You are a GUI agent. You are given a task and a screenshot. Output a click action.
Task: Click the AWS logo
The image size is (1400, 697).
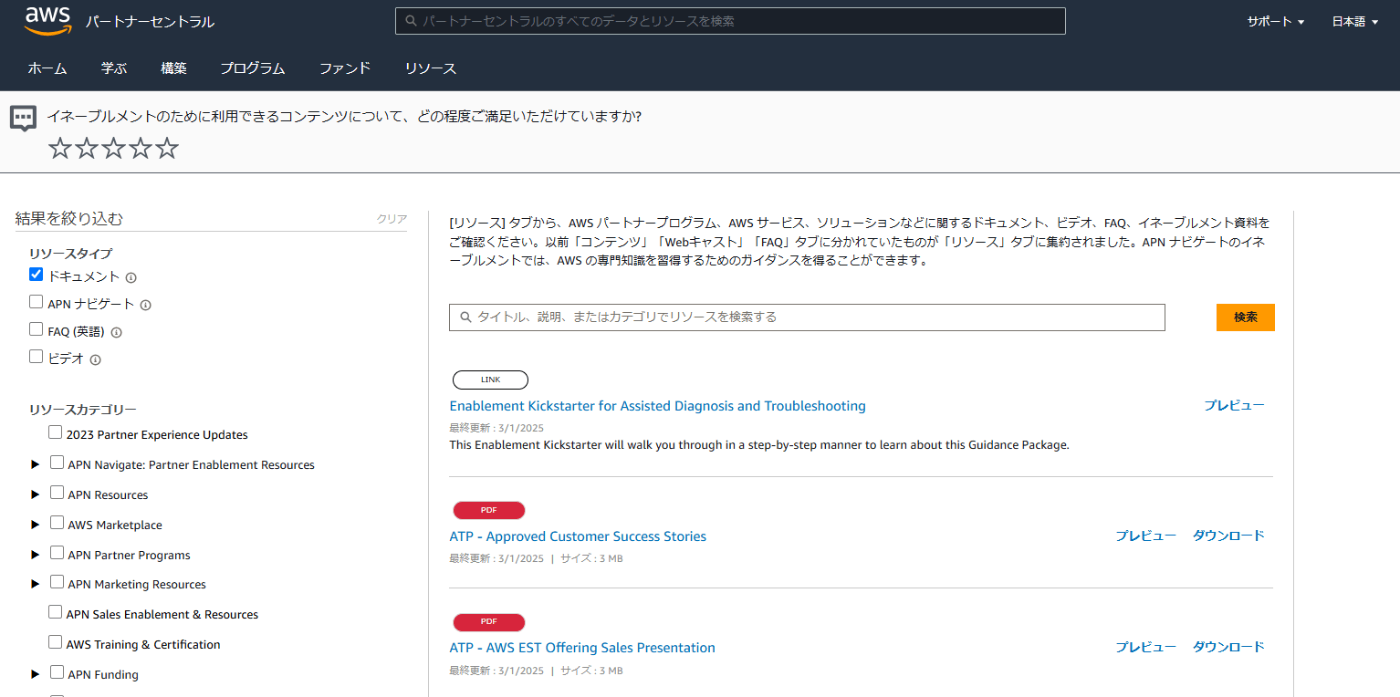click(x=48, y=21)
